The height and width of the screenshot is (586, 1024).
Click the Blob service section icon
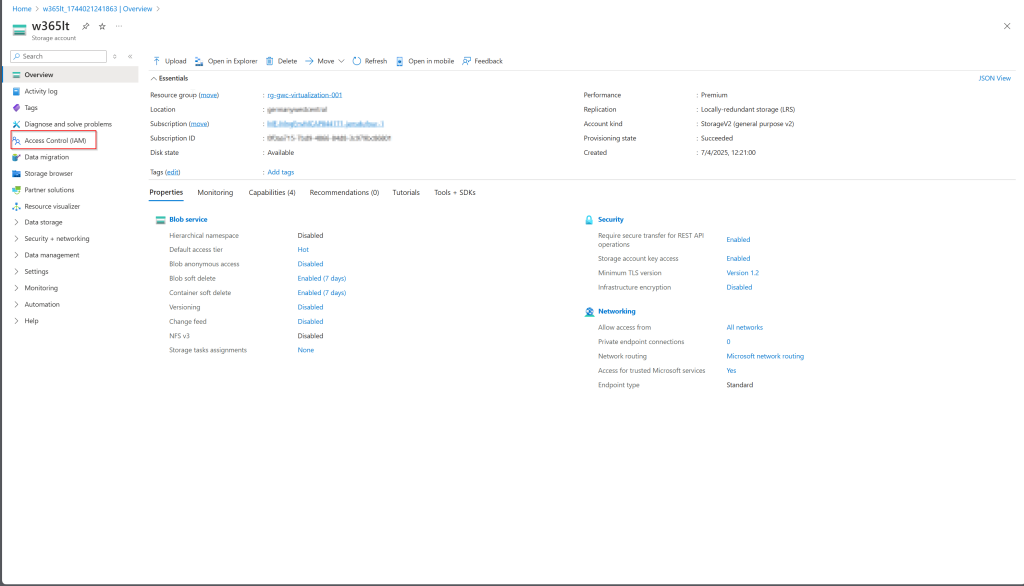[x=160, y=220]
